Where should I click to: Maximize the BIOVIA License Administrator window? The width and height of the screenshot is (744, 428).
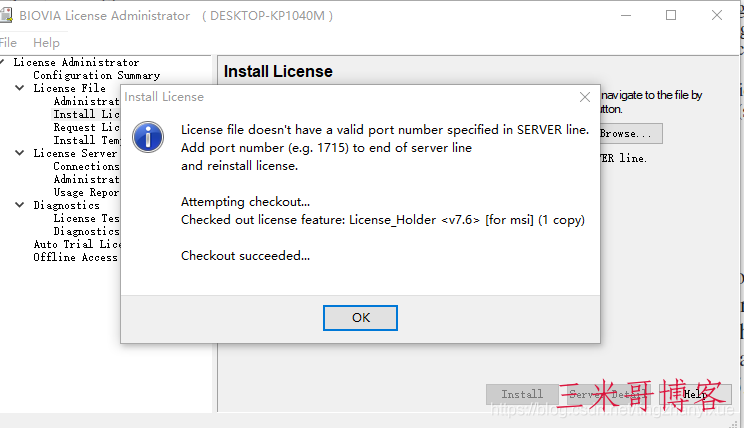coord(671,15)
